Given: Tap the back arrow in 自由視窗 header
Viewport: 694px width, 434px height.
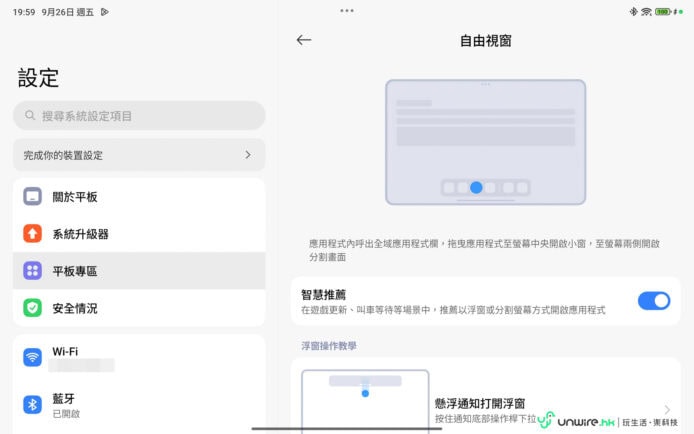Looking at the screenshot, I should [304, 40].
